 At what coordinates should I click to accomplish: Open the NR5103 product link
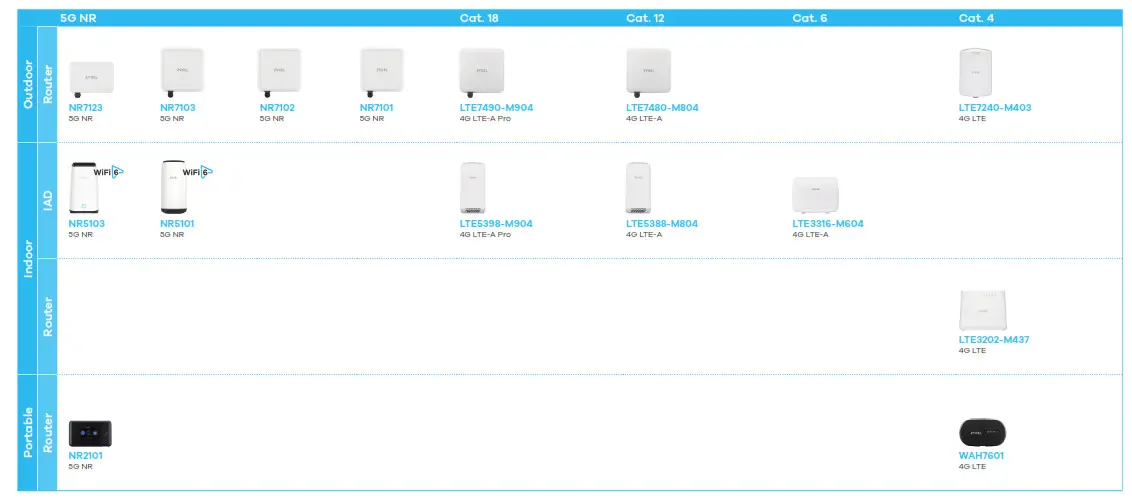point(87,224)
